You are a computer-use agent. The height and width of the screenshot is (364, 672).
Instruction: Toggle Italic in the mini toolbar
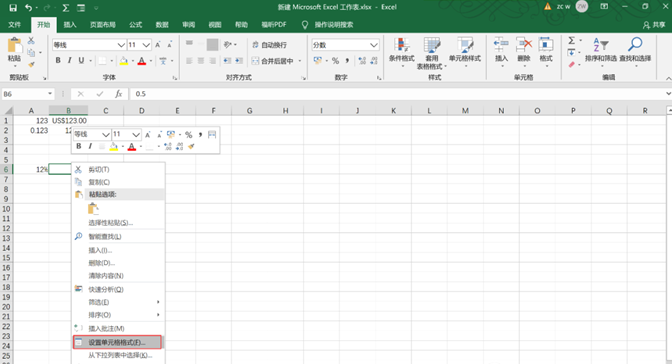pos(90,146)
